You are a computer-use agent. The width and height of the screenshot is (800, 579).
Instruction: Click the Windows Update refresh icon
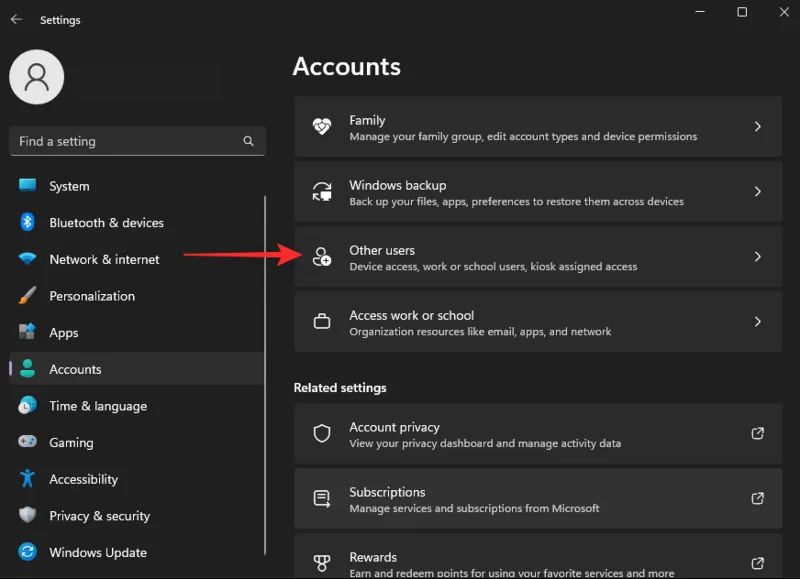coord(28,551)
